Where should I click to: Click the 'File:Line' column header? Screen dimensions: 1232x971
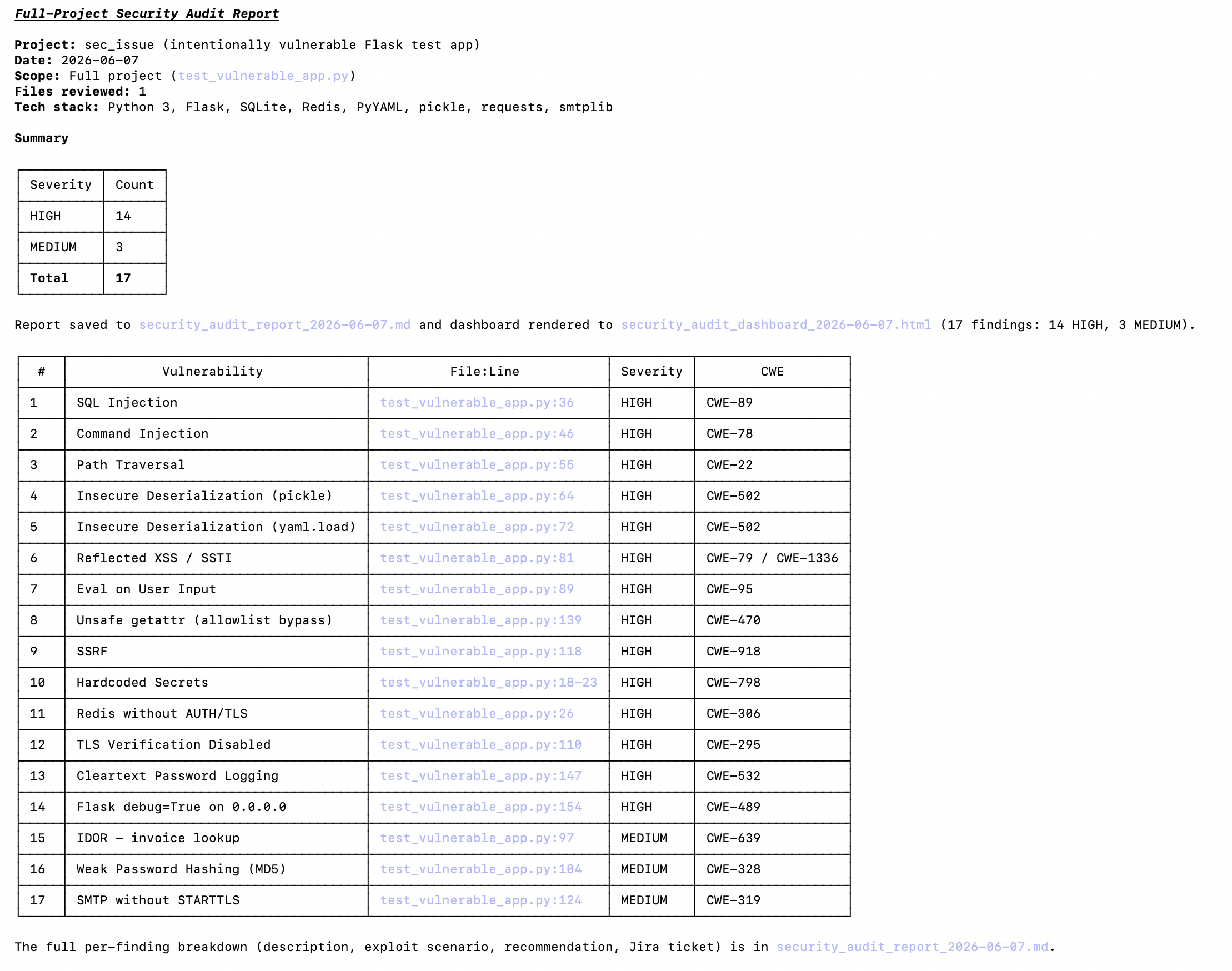(x=488, y=372)
